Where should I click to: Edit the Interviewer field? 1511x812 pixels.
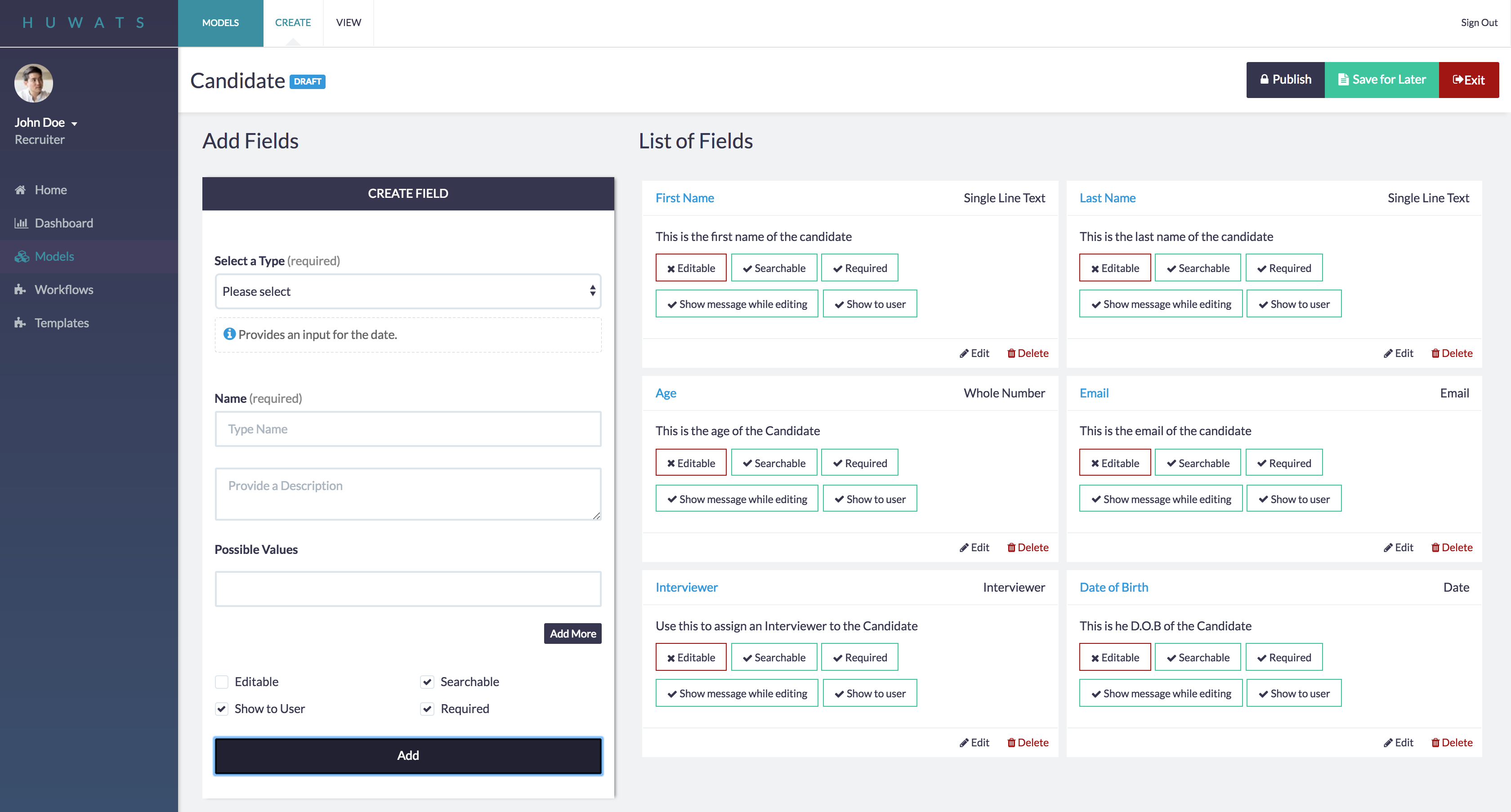point(975,742)
